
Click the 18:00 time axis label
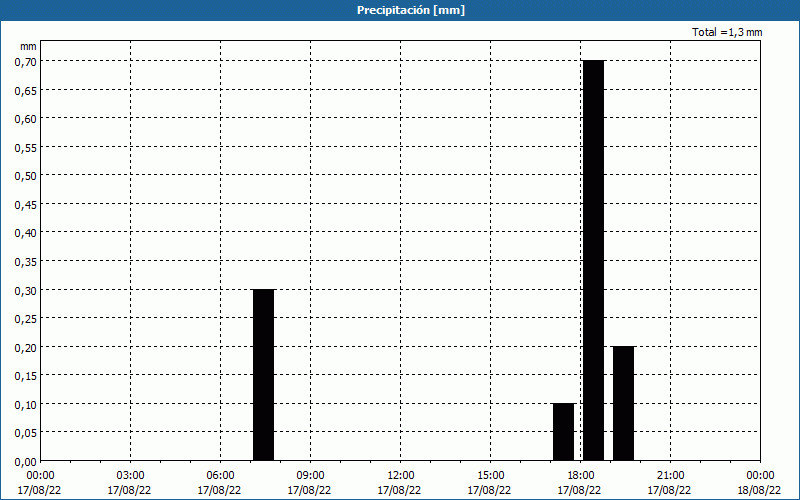[x=580, y=476]
